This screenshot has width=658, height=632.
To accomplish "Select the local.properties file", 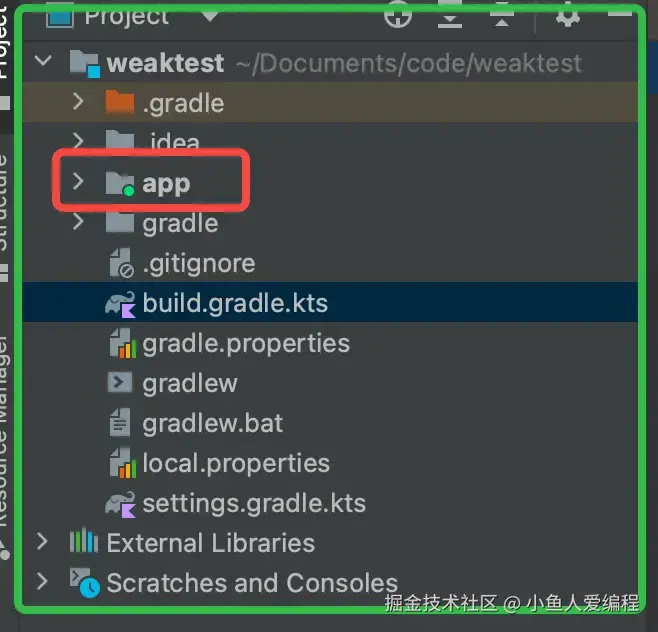I will (235, 463).
